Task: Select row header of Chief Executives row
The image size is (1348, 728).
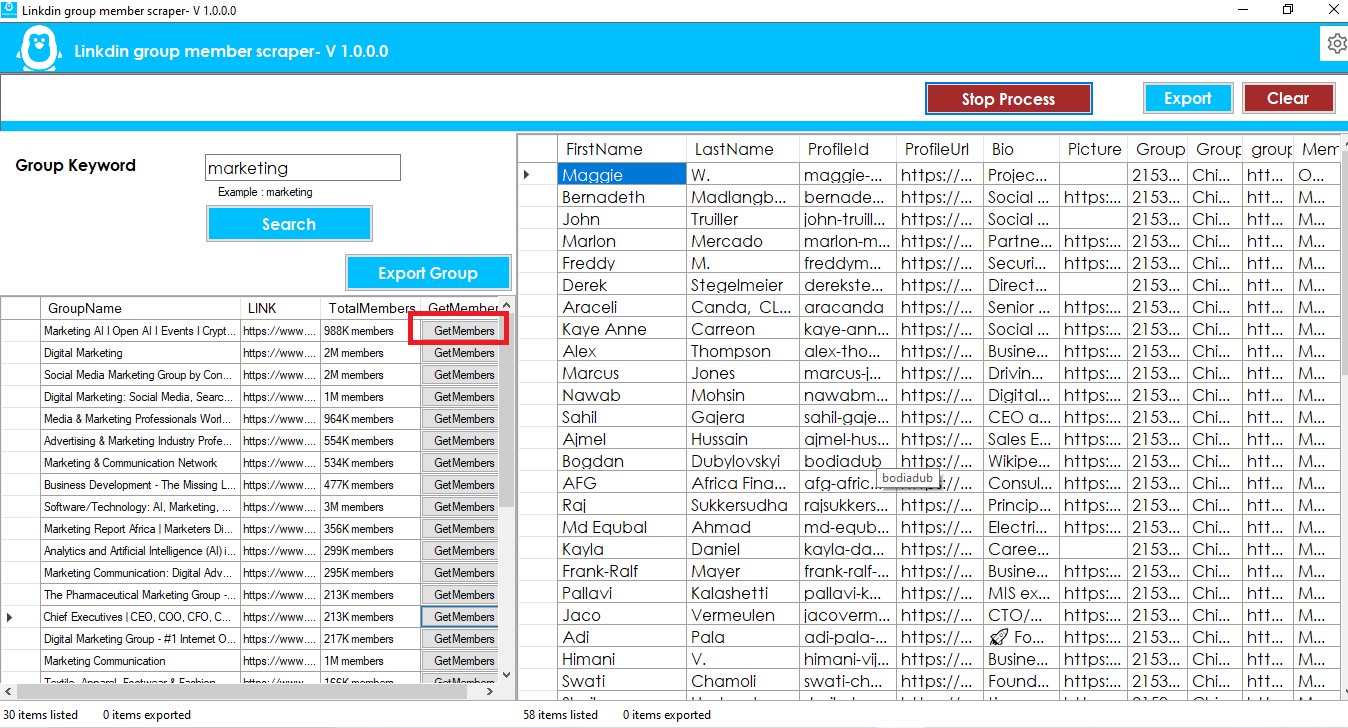Action: pos(20,617)
